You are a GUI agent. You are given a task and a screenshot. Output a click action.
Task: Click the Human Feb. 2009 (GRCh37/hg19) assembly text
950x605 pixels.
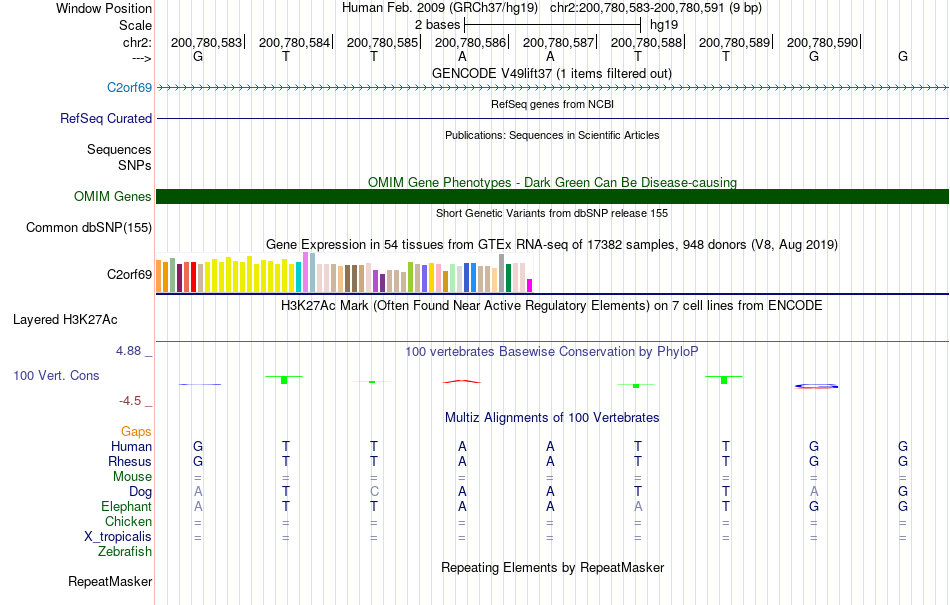coord(440,8)
